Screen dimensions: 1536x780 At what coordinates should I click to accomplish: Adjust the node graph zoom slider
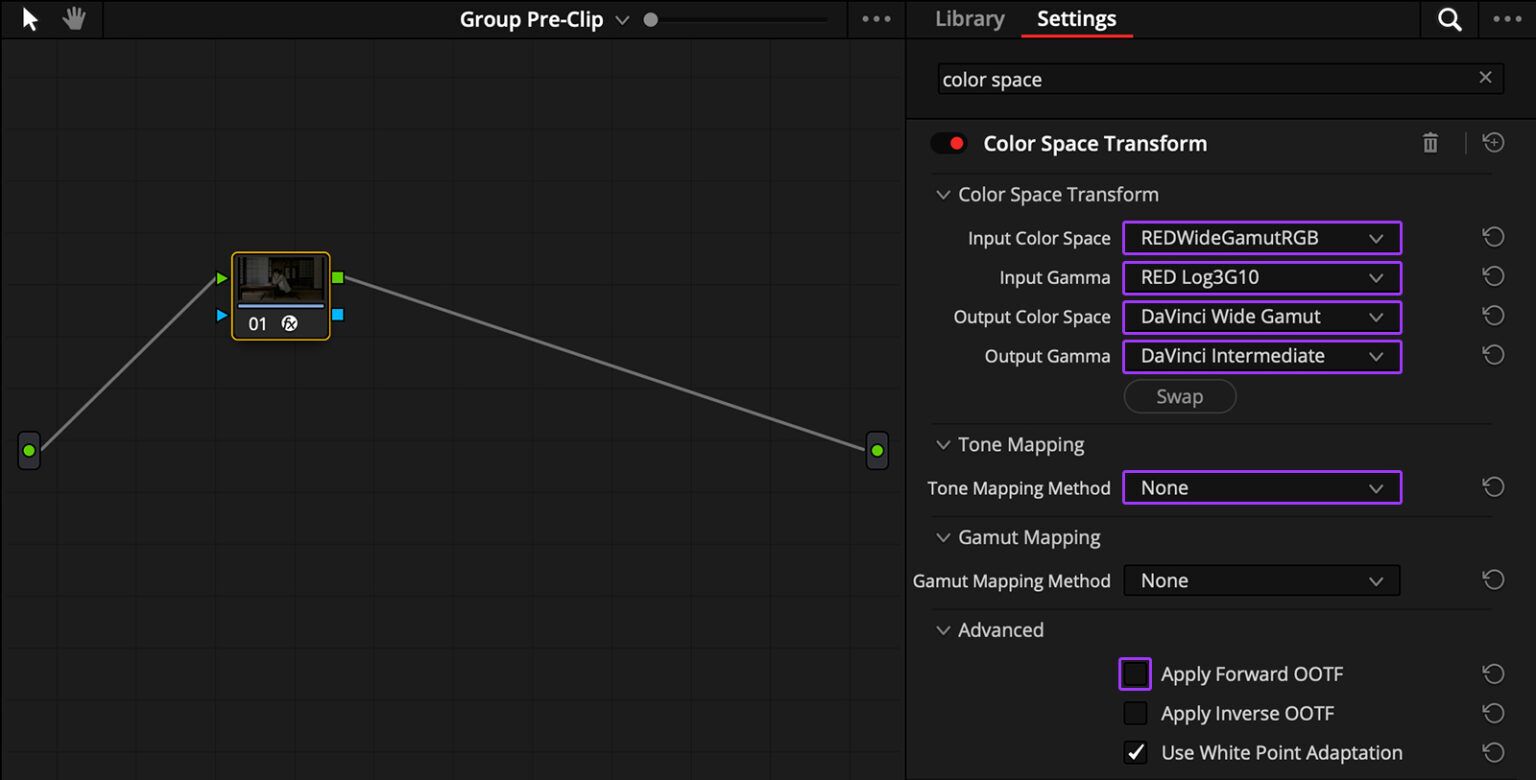point(650,18)
